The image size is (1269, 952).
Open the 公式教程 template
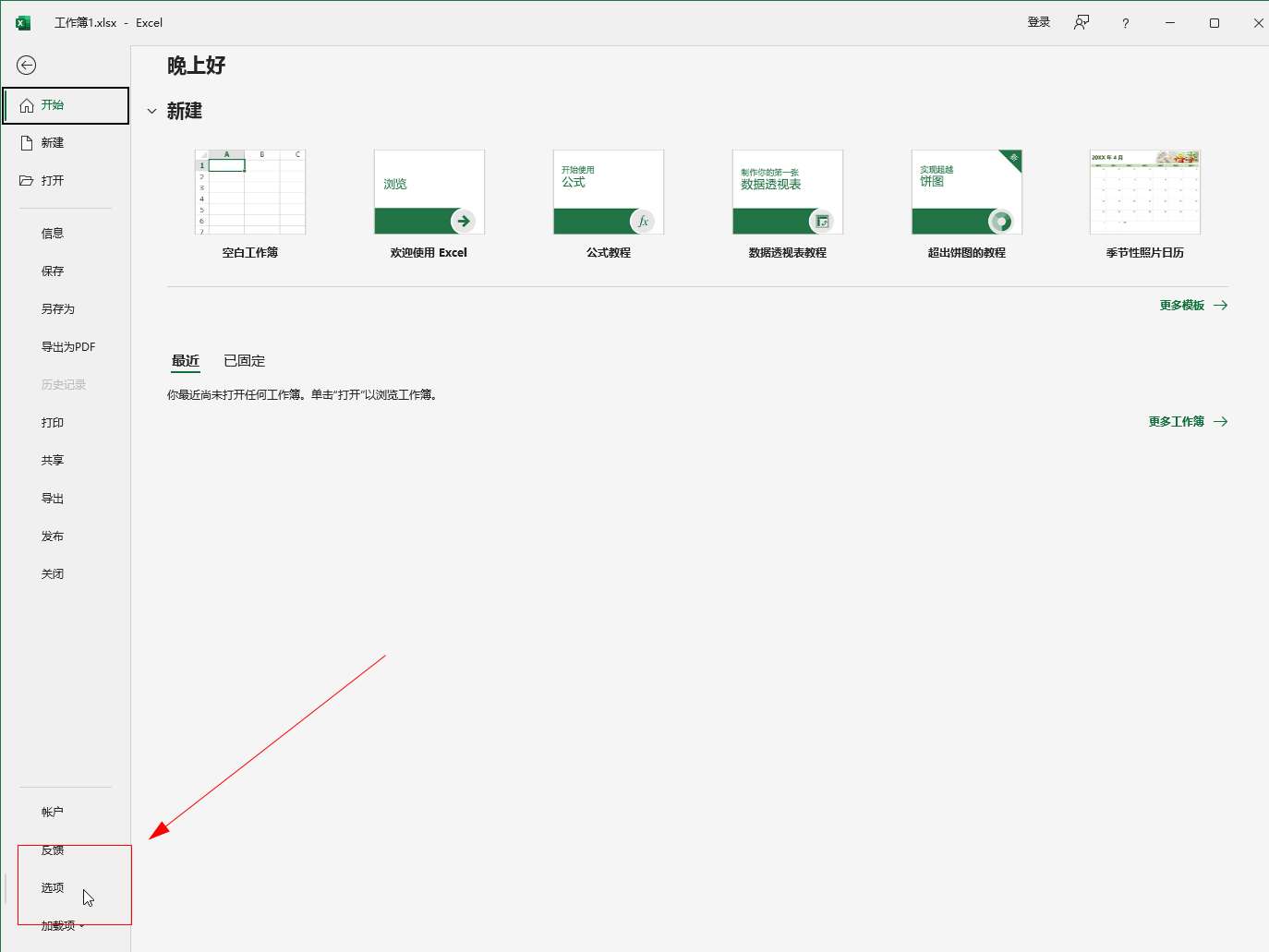[609, 205]
